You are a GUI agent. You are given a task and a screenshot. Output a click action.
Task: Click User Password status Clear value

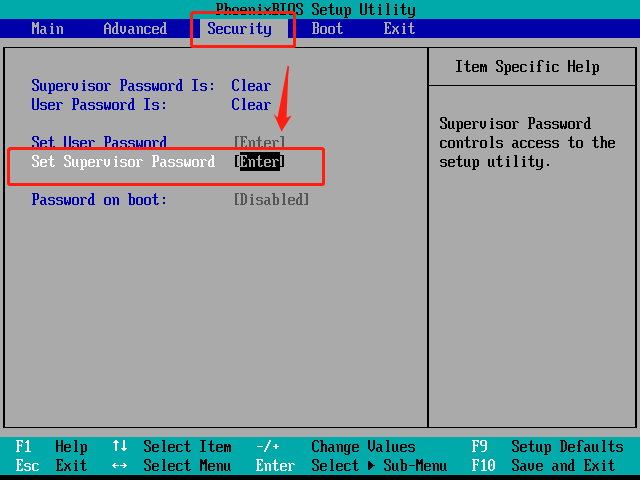[x=251, y=104]
